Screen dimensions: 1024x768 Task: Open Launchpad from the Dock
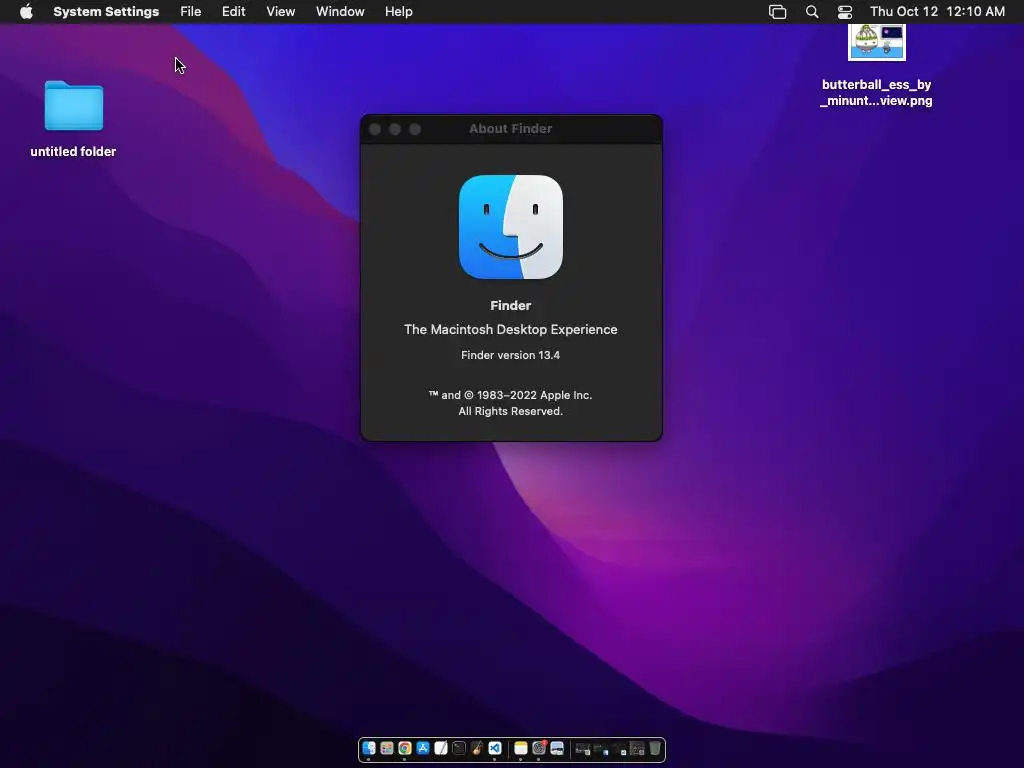click(x=387, y=748)
